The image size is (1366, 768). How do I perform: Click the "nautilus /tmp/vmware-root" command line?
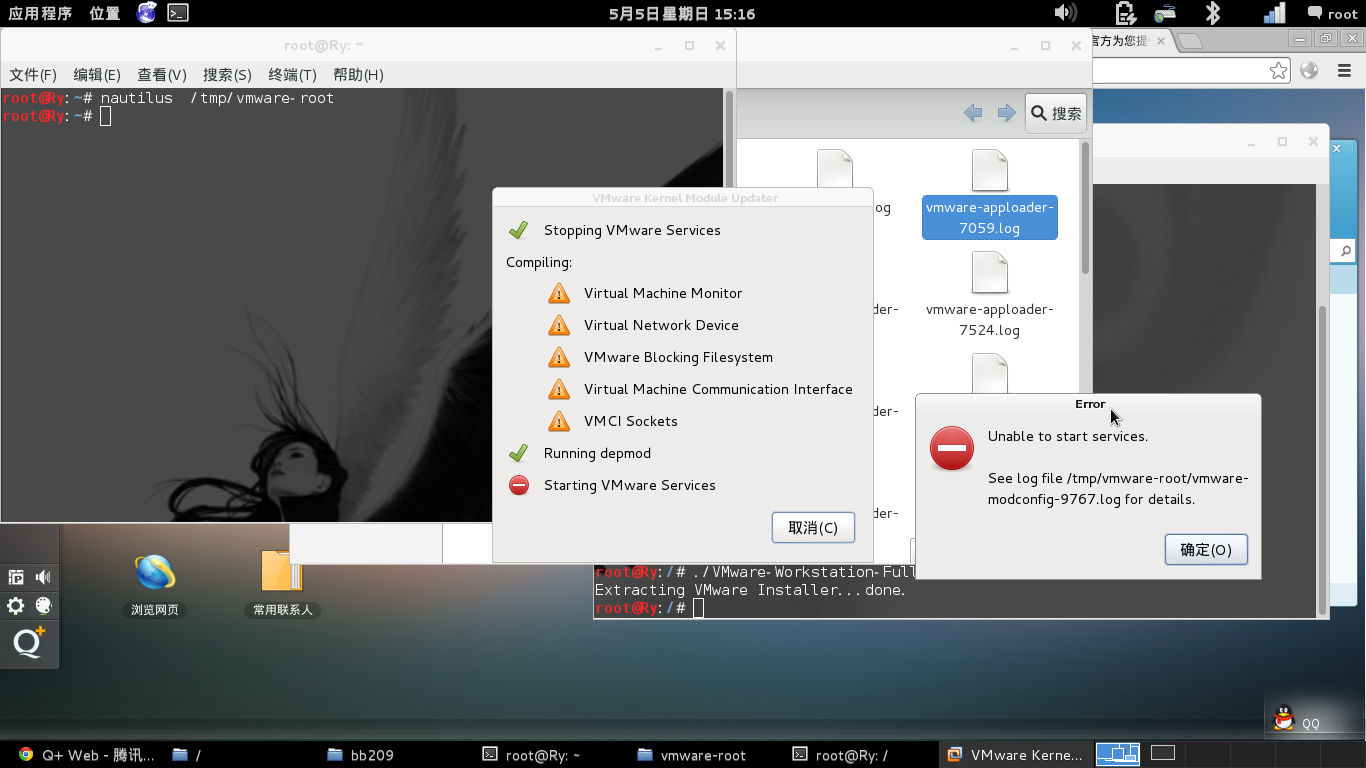tap(217, 98)
